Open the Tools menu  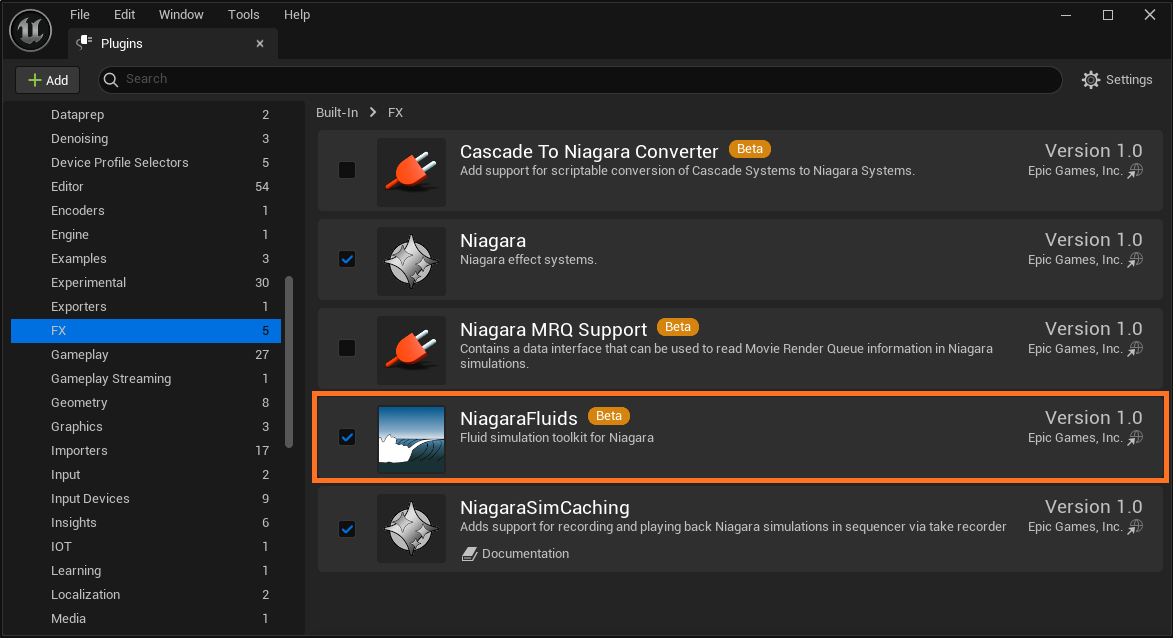[243, 14]
